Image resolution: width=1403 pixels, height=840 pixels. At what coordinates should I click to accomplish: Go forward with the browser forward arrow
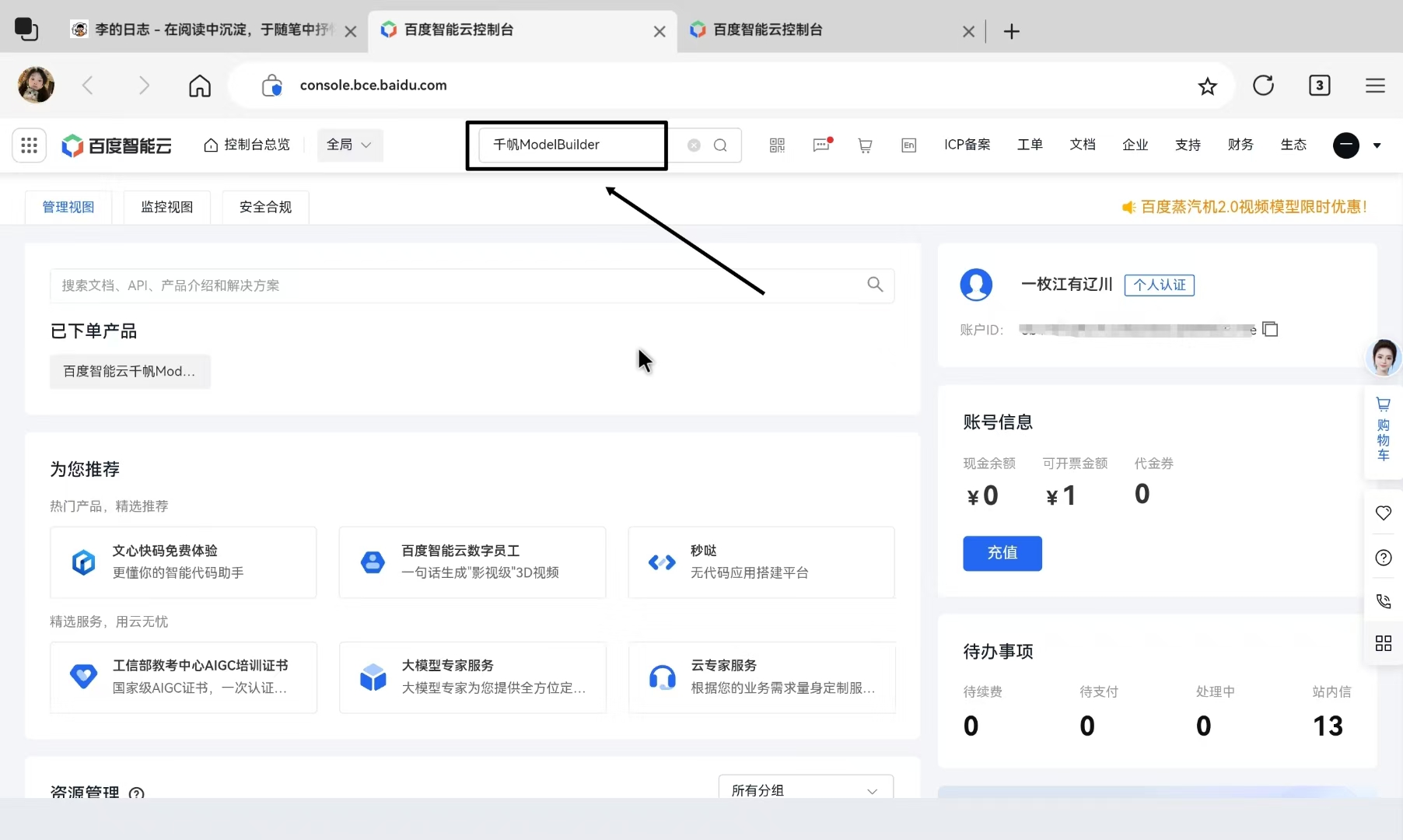pyautogui.click(x=144, y=85)
